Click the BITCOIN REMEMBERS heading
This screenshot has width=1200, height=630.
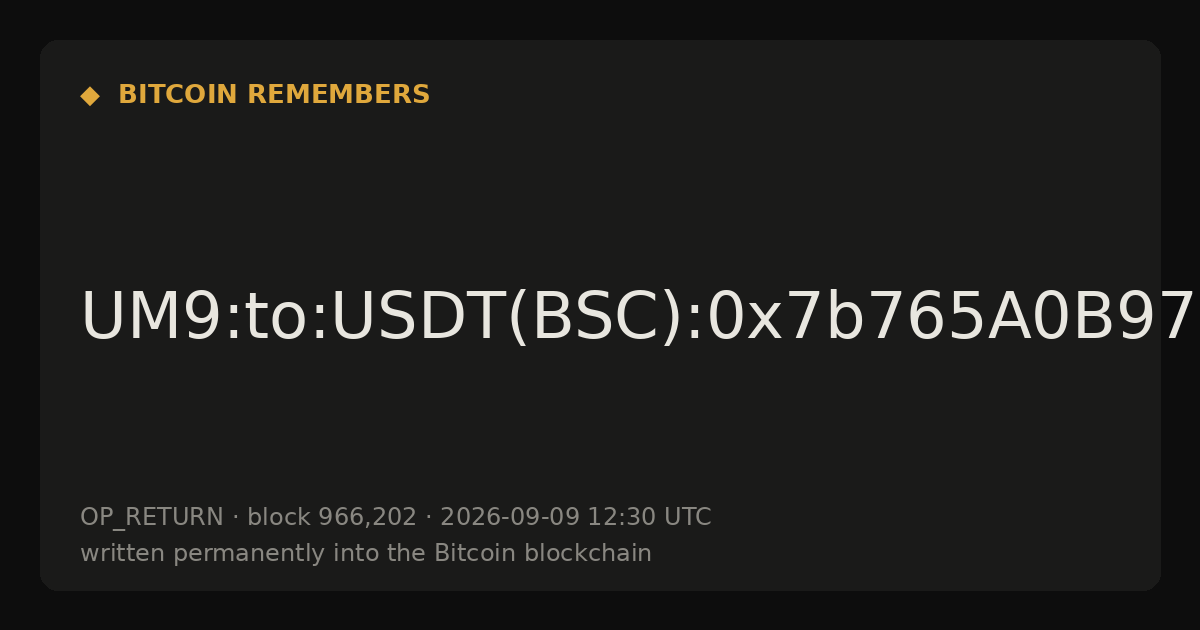pyautogui.click(x=274, y=95)
